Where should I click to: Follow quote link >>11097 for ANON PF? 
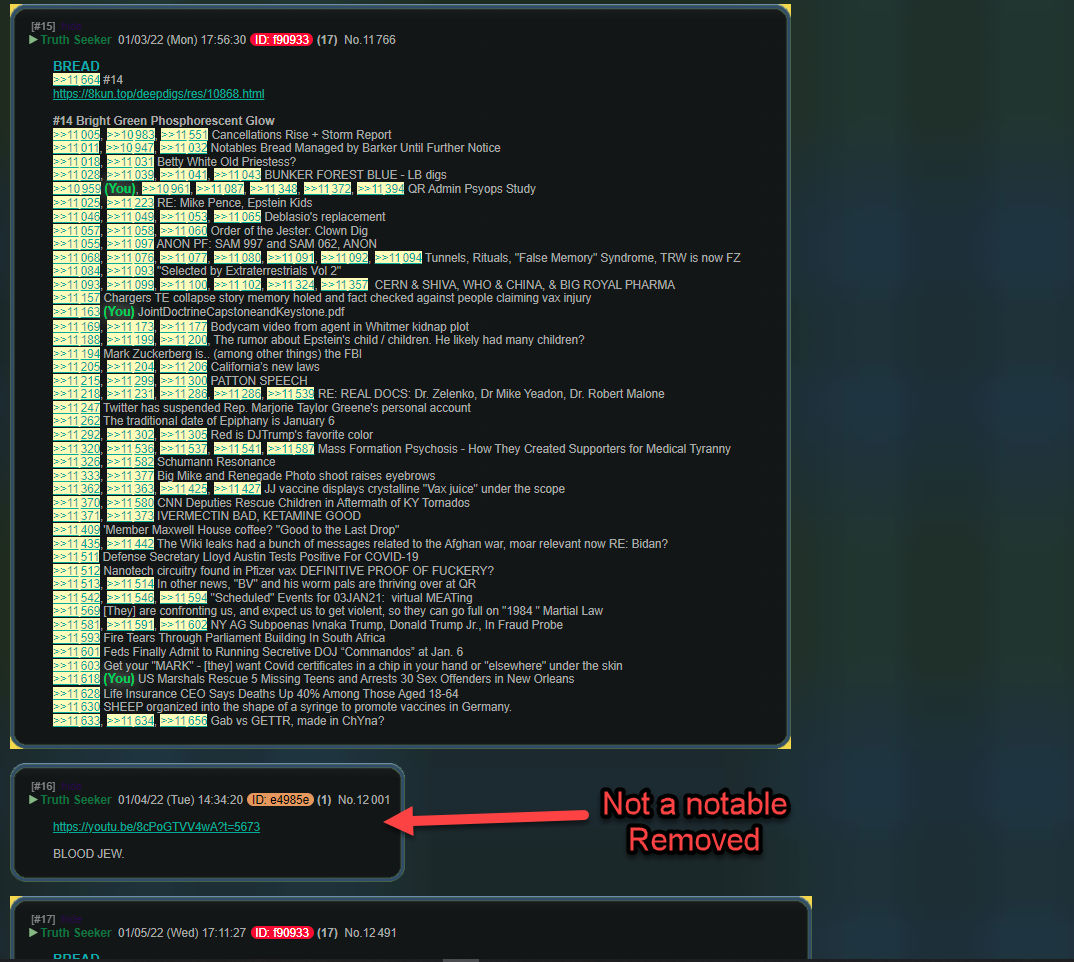pyautogui.click(x=130, y=244)
